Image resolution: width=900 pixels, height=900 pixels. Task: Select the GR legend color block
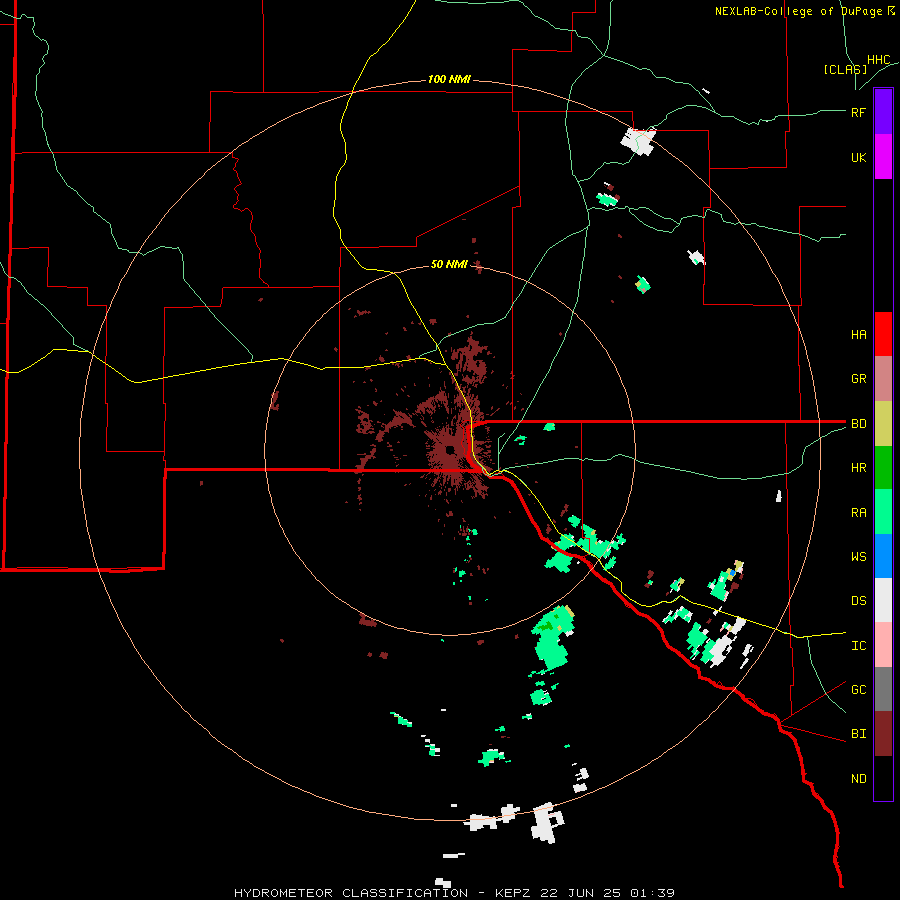click(x=883, y=378)
